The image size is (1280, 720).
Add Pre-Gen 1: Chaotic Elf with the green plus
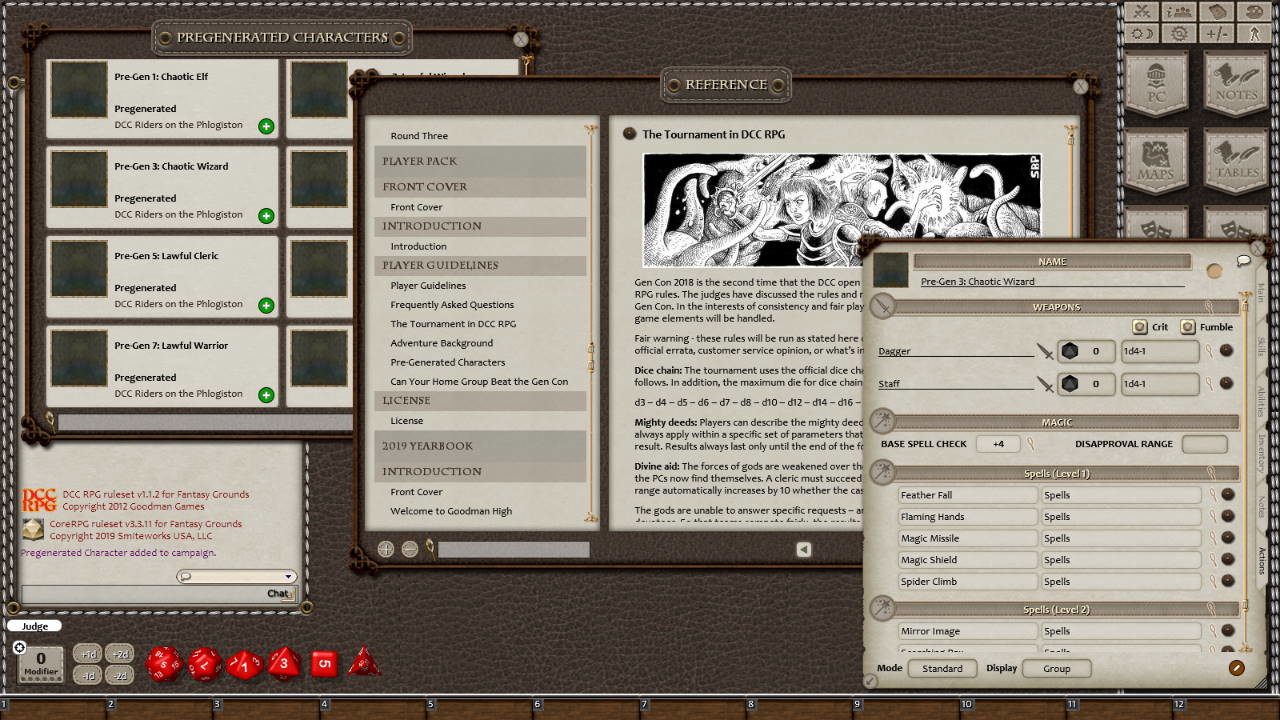pyautogui.click(x=266, y=127)
